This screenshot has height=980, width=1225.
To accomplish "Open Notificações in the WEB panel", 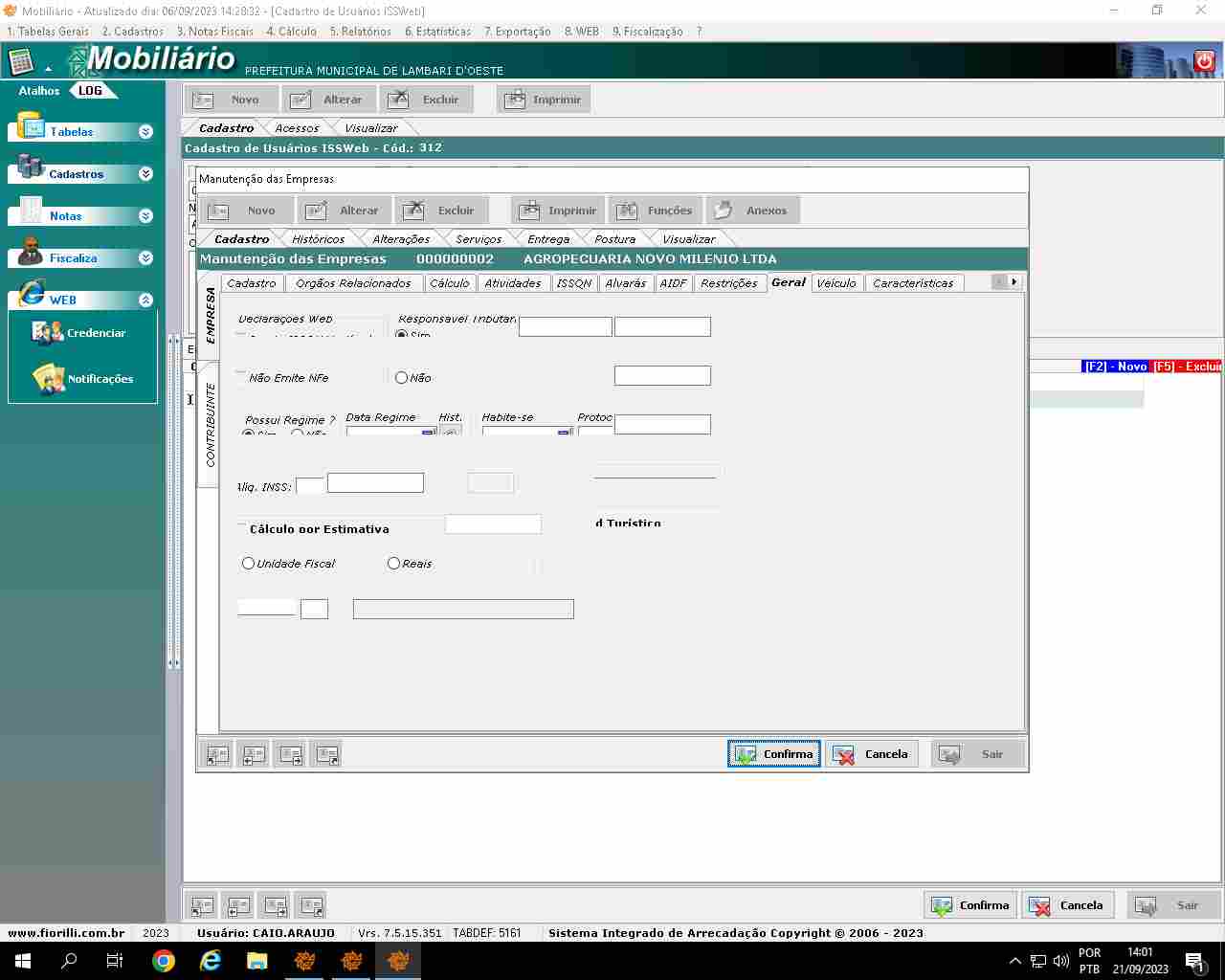I will (84, 379).
